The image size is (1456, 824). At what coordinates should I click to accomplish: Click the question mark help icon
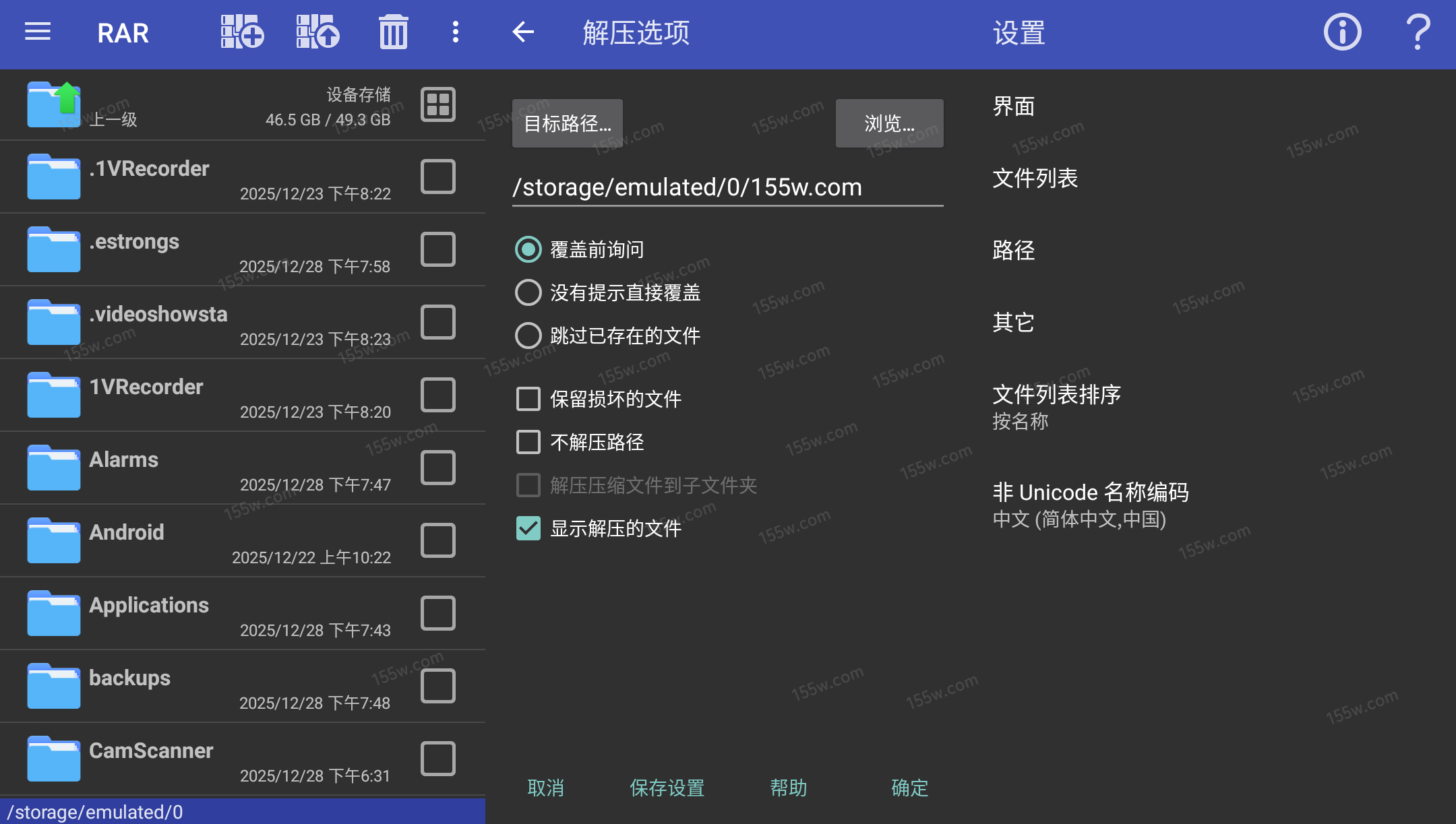(x=1418, y=32)
